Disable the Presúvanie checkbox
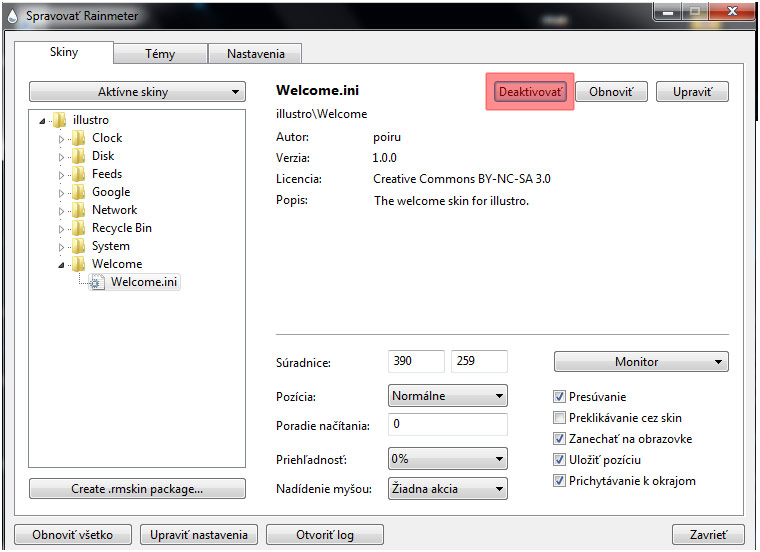Image resolution: width=760 pixels, height=552 pixels. click(x=560, y=397)
